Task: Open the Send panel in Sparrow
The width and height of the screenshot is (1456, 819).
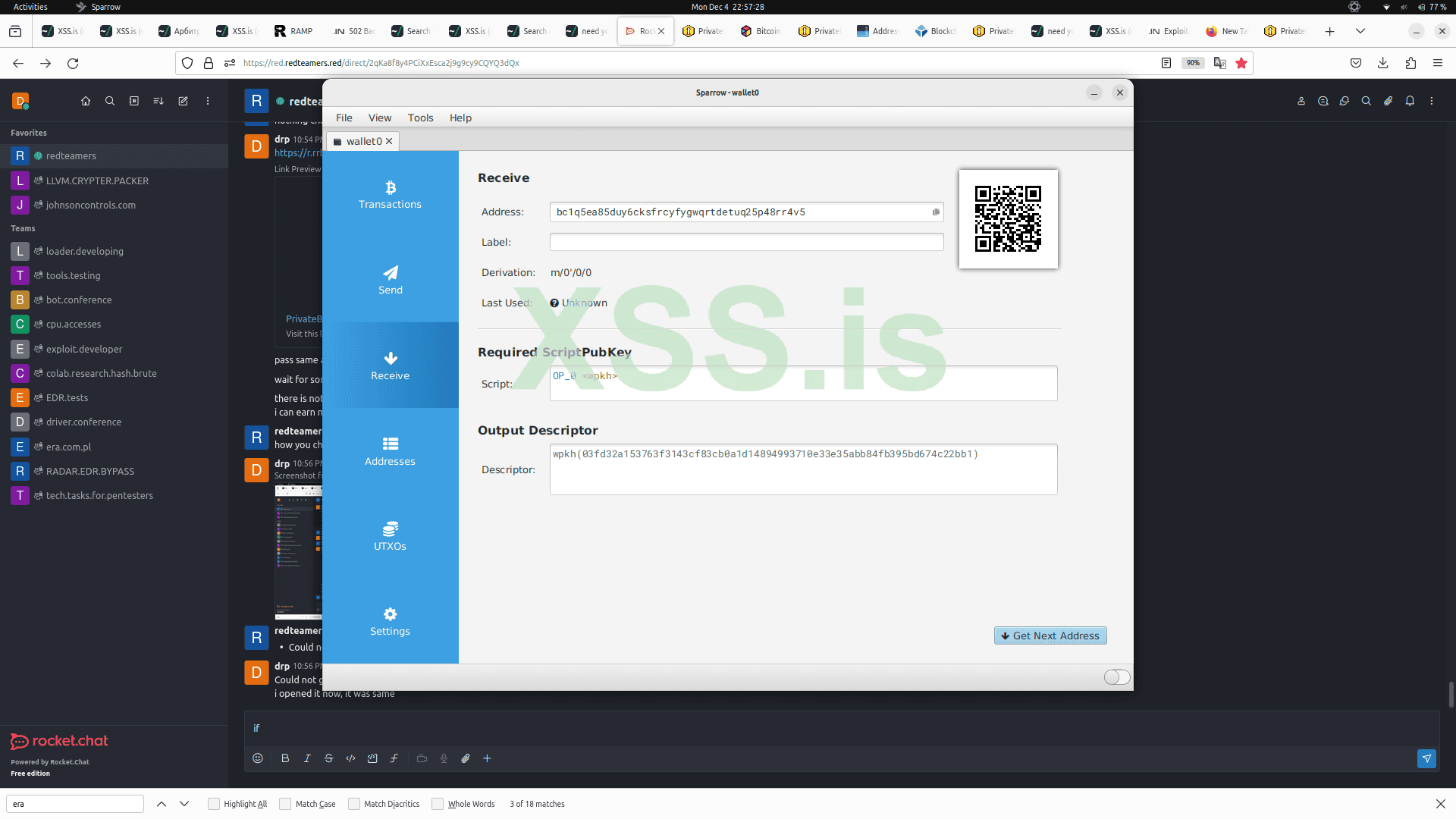Action: tap(390, 280)
